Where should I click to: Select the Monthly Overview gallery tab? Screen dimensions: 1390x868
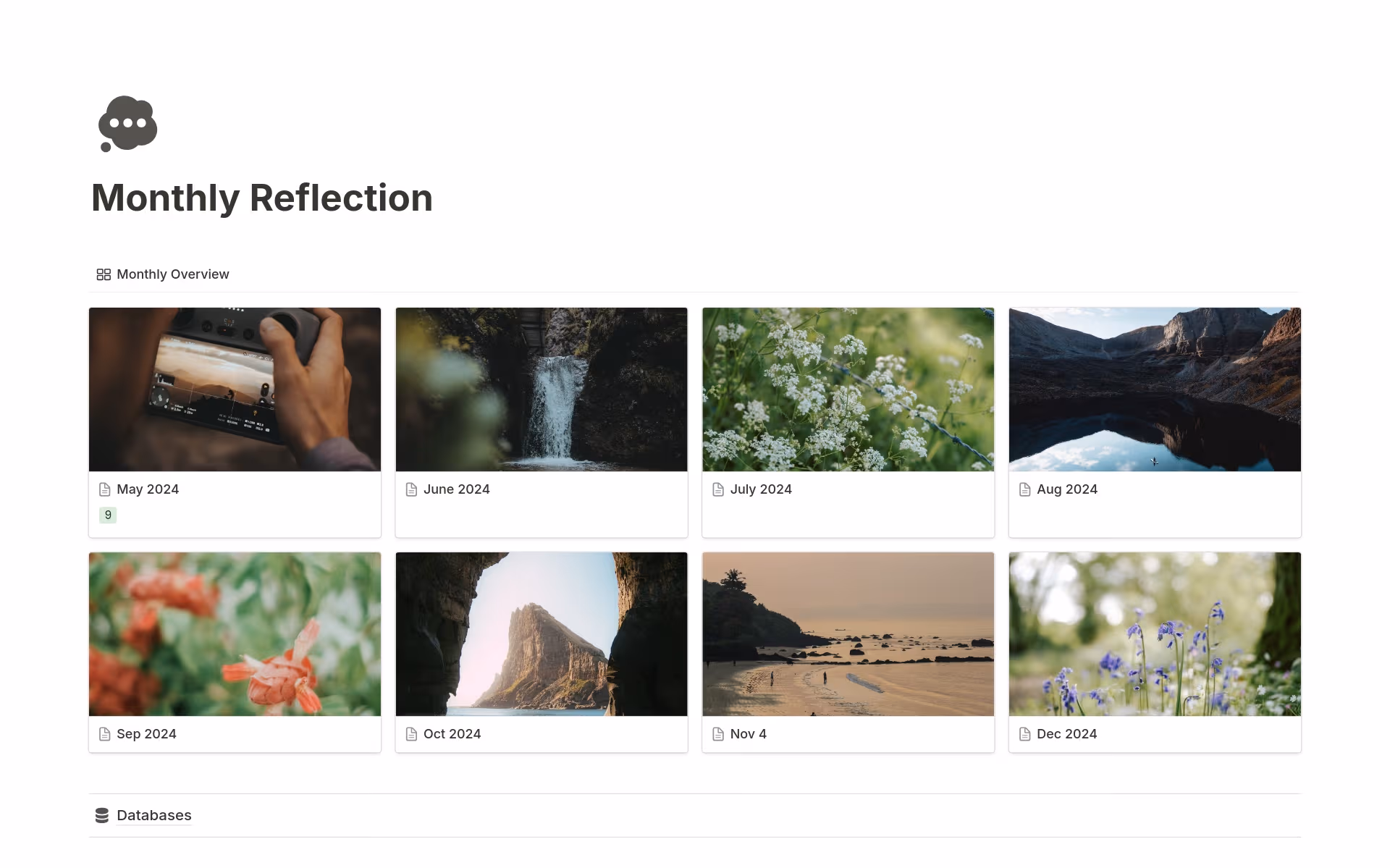click(x=163, y=274)
